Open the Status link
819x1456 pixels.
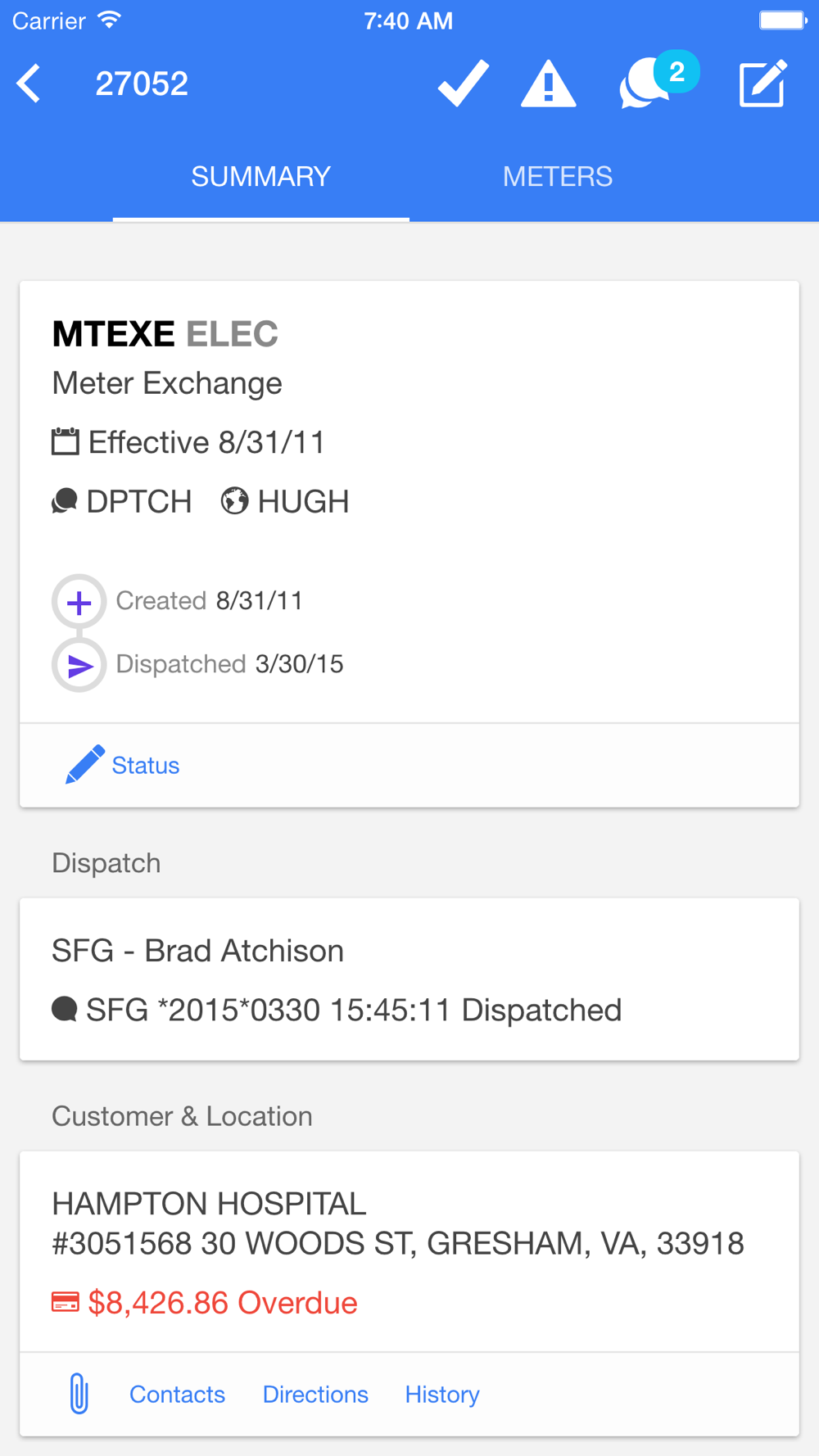146,766
